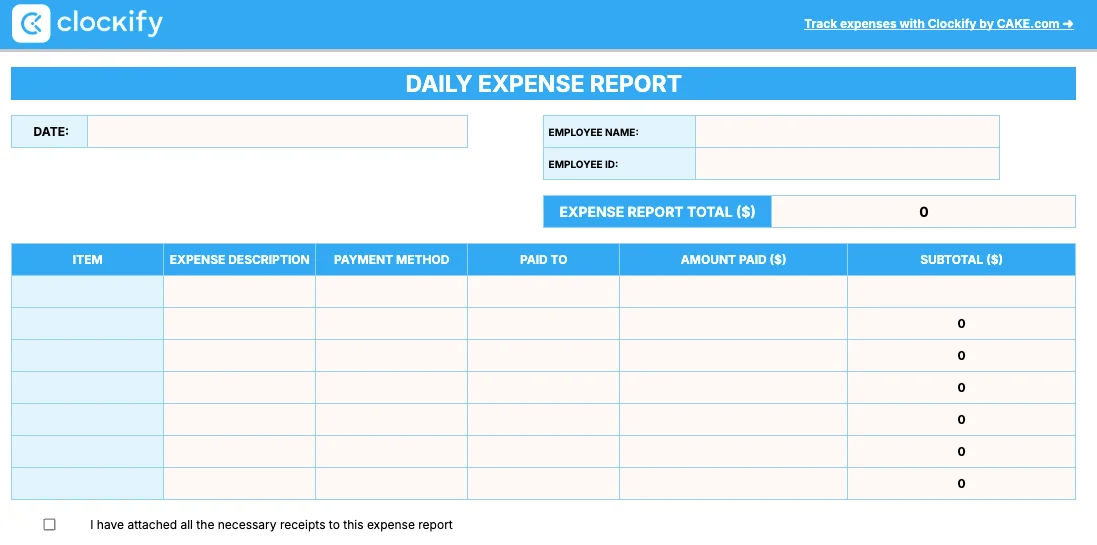Select first row Paid To cell
The image size is (1097, 545).
pyautogui.click(x=543, y=292)
